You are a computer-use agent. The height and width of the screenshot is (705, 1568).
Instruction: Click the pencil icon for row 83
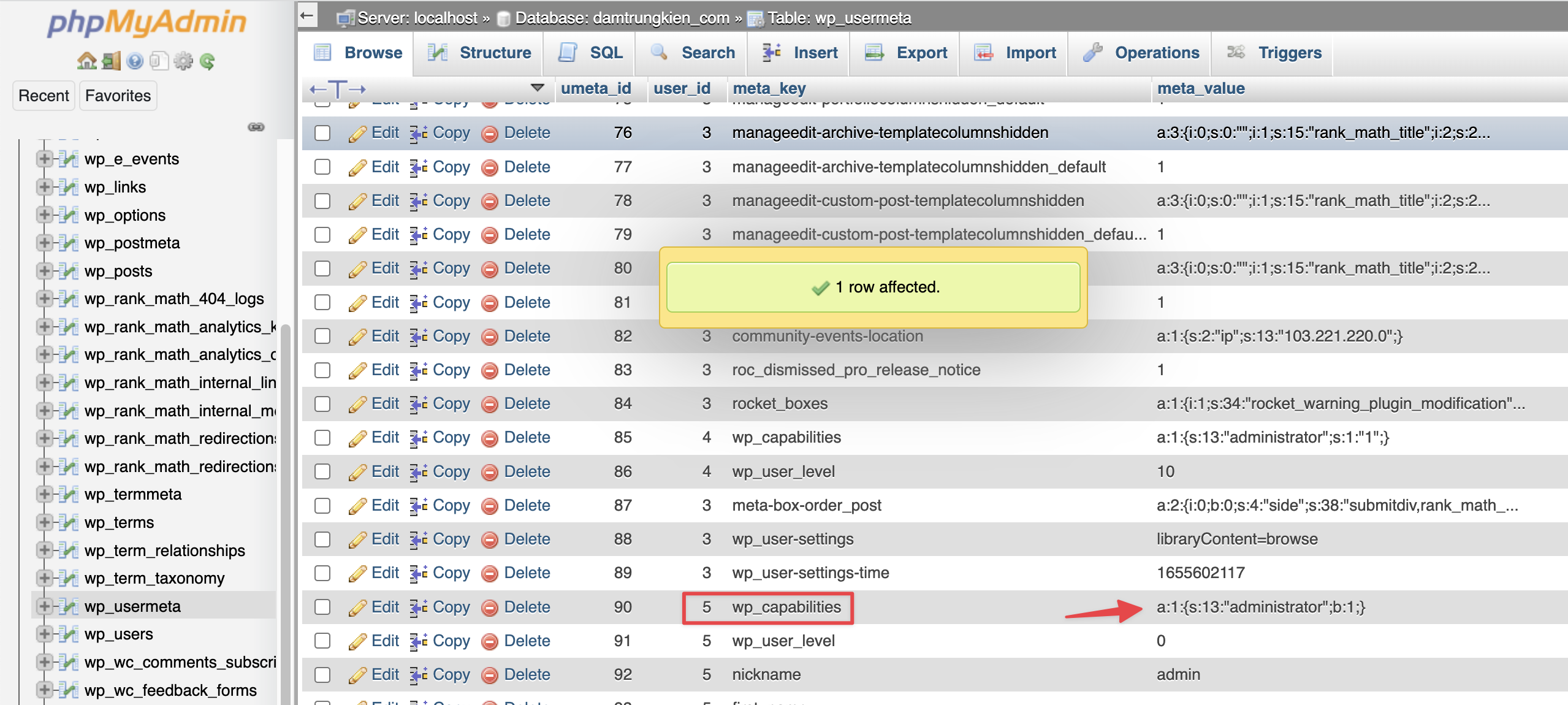pyautogui.click(x=357, y=370)
